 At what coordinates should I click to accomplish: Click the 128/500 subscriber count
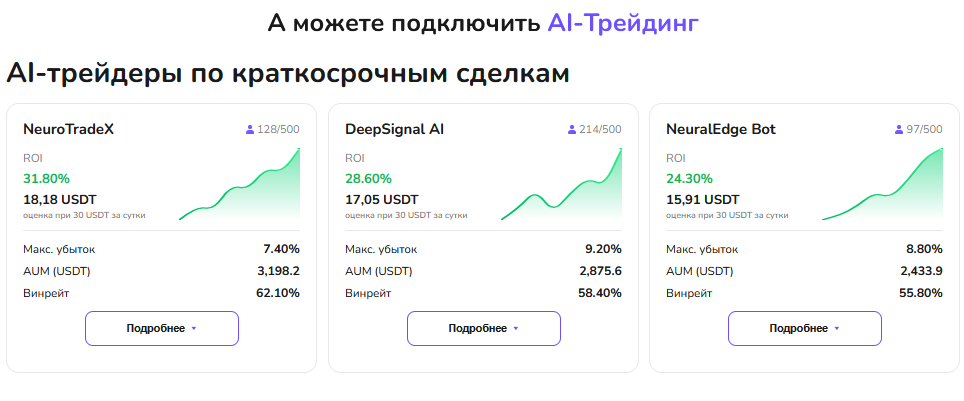pyautogui.click(x=278, y=130)
